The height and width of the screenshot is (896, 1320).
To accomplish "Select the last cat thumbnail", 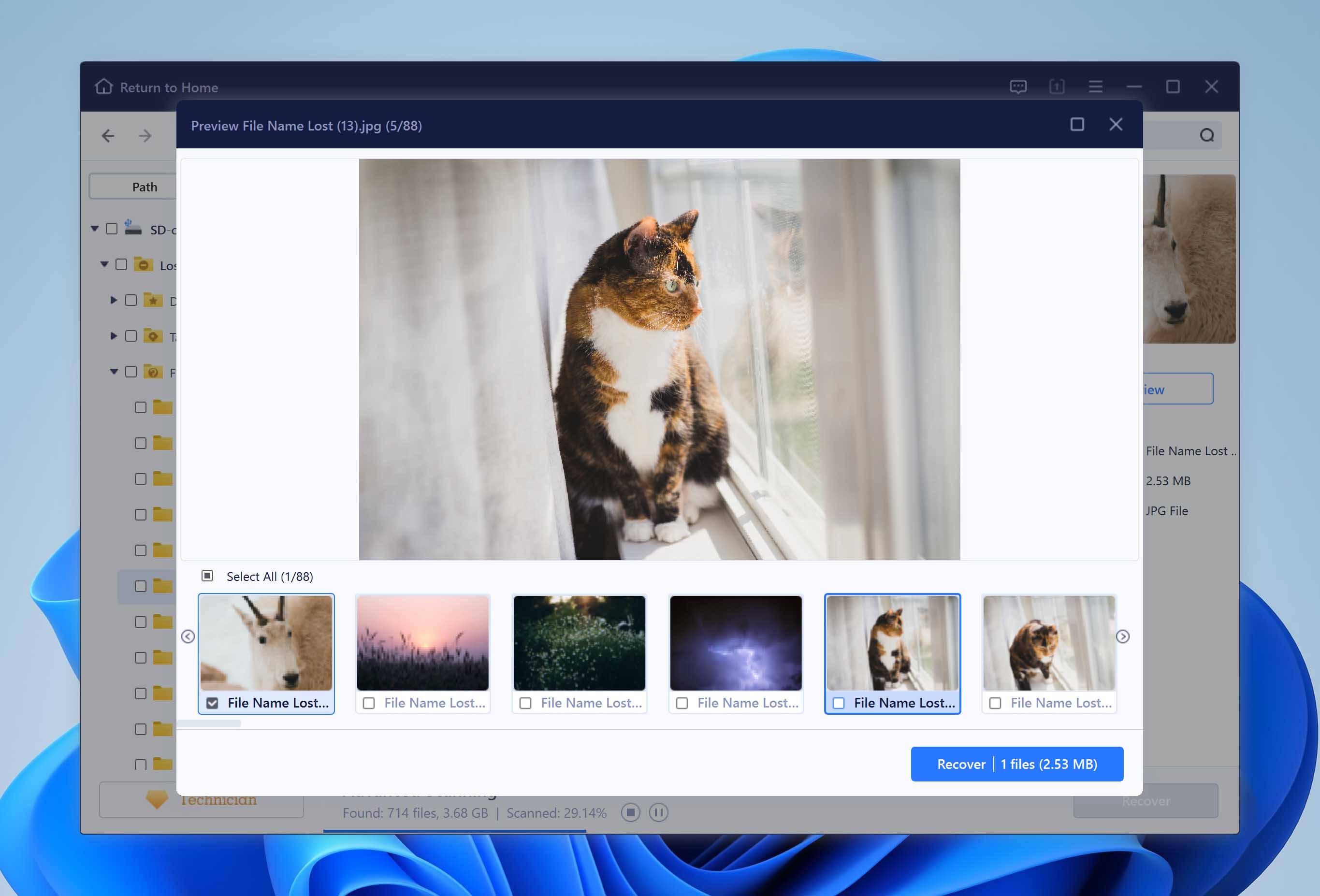I will (1049, 643).
